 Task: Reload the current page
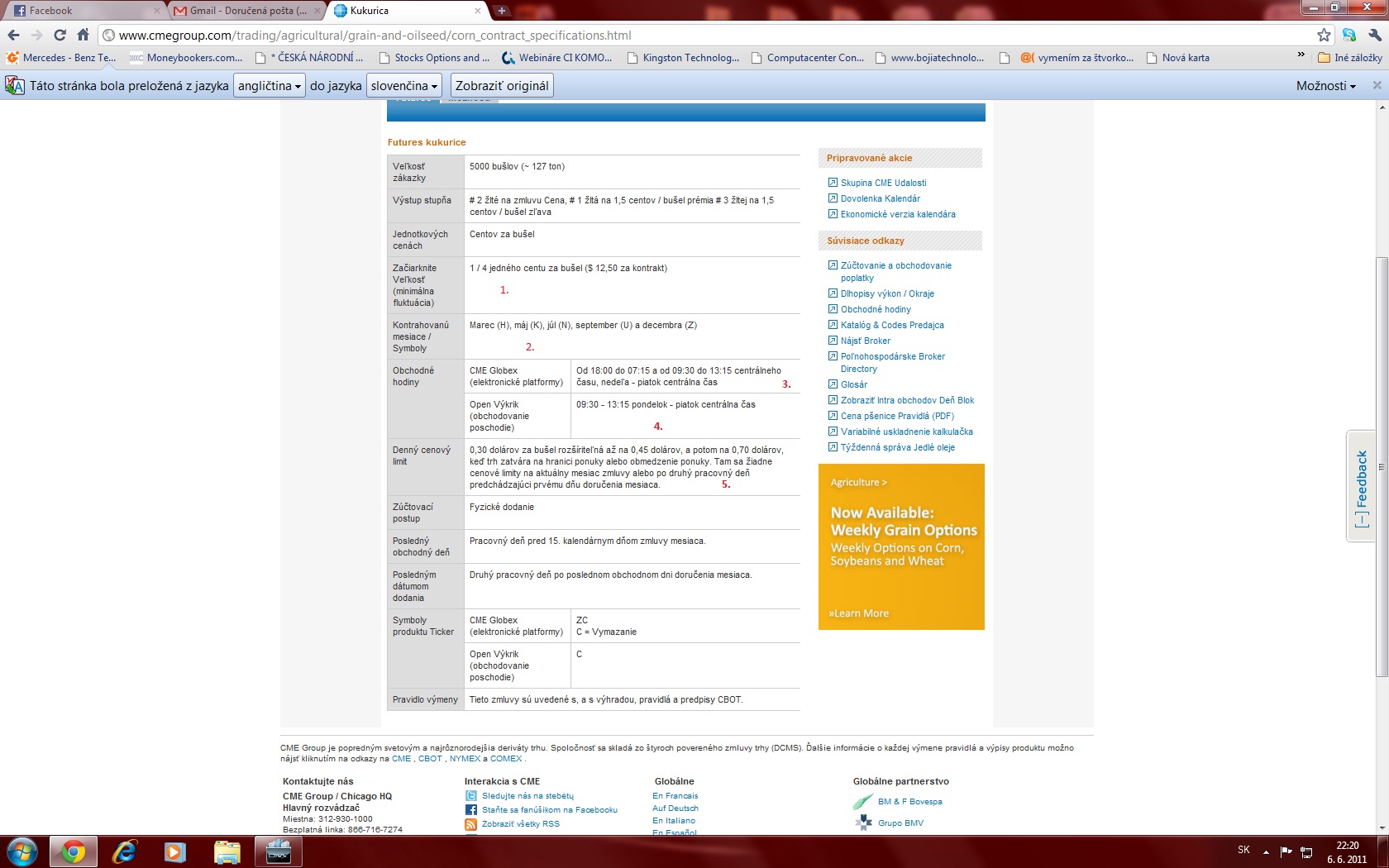[x=60, y=36]
